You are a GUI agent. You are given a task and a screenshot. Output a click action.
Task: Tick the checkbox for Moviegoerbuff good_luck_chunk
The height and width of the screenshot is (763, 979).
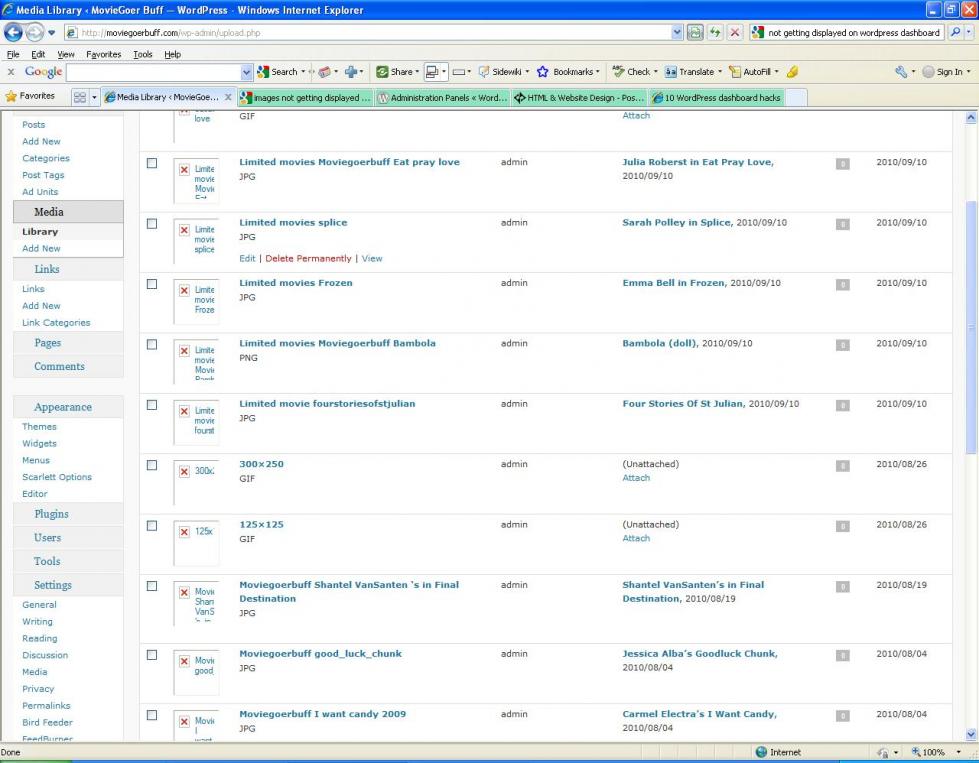point(152,654)
